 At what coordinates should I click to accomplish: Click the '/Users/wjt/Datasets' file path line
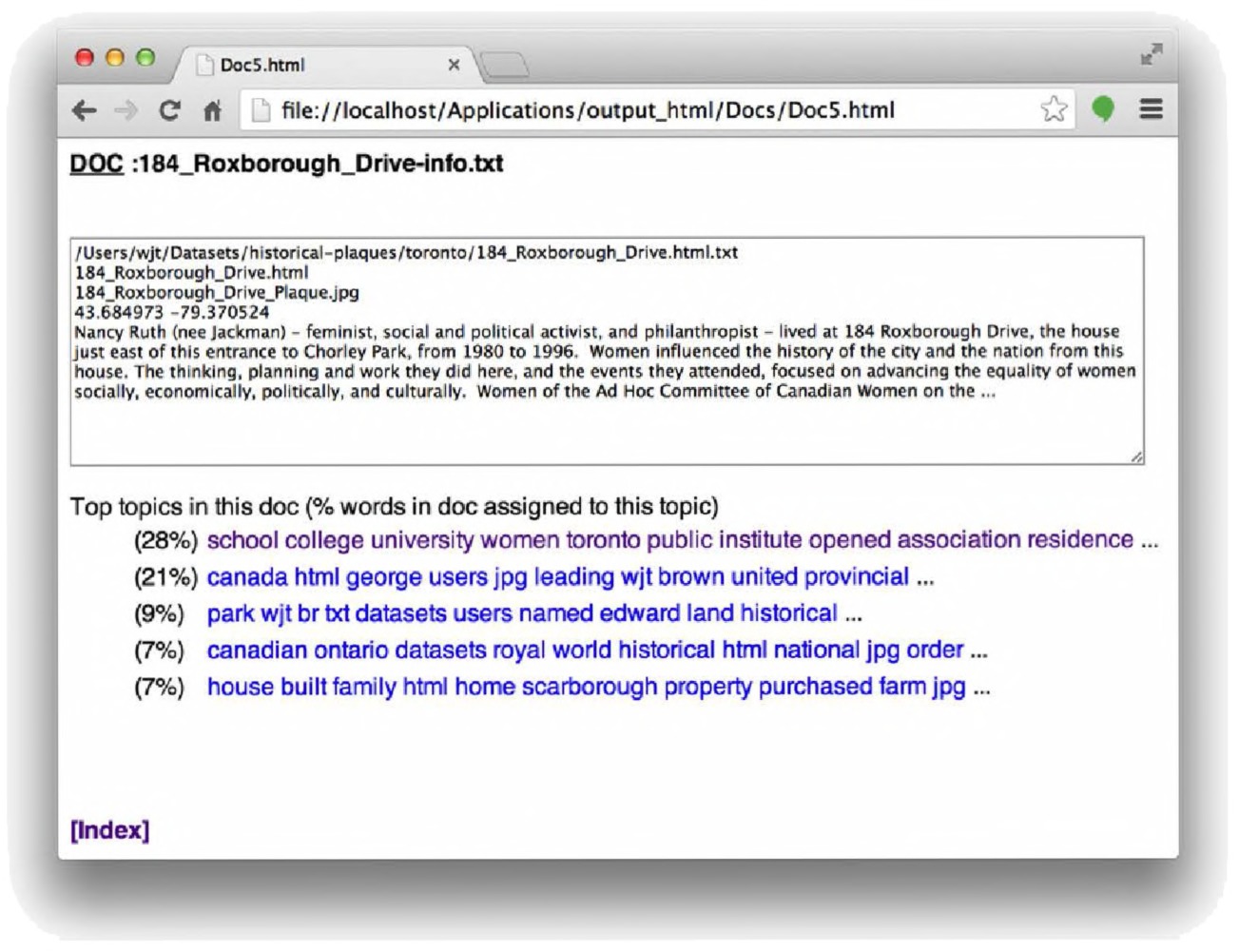coord(406,252)
